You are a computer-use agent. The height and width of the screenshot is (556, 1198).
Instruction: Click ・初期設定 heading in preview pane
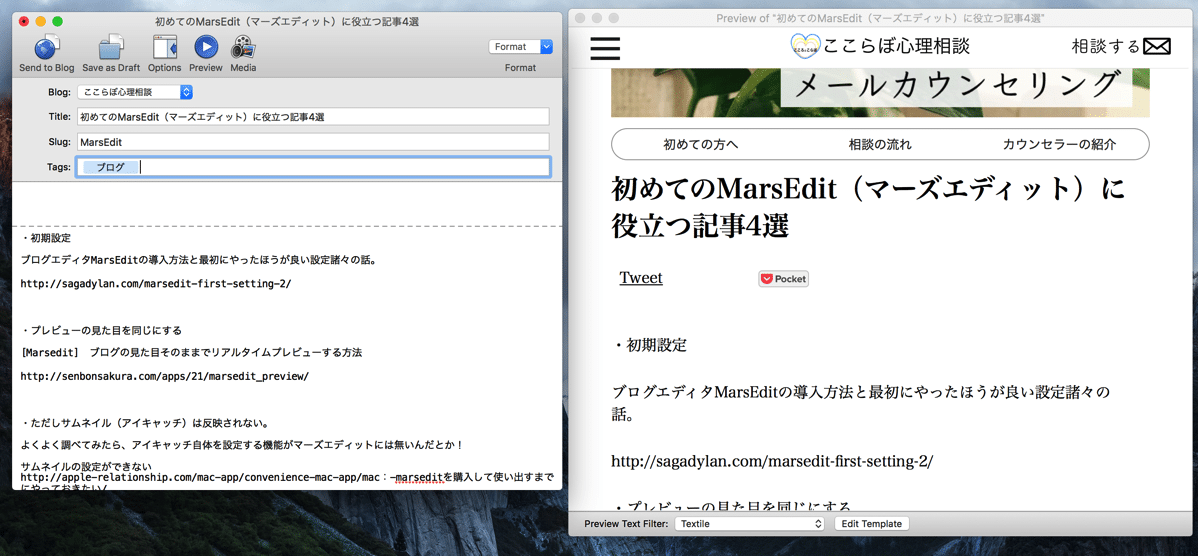(649, 345)
